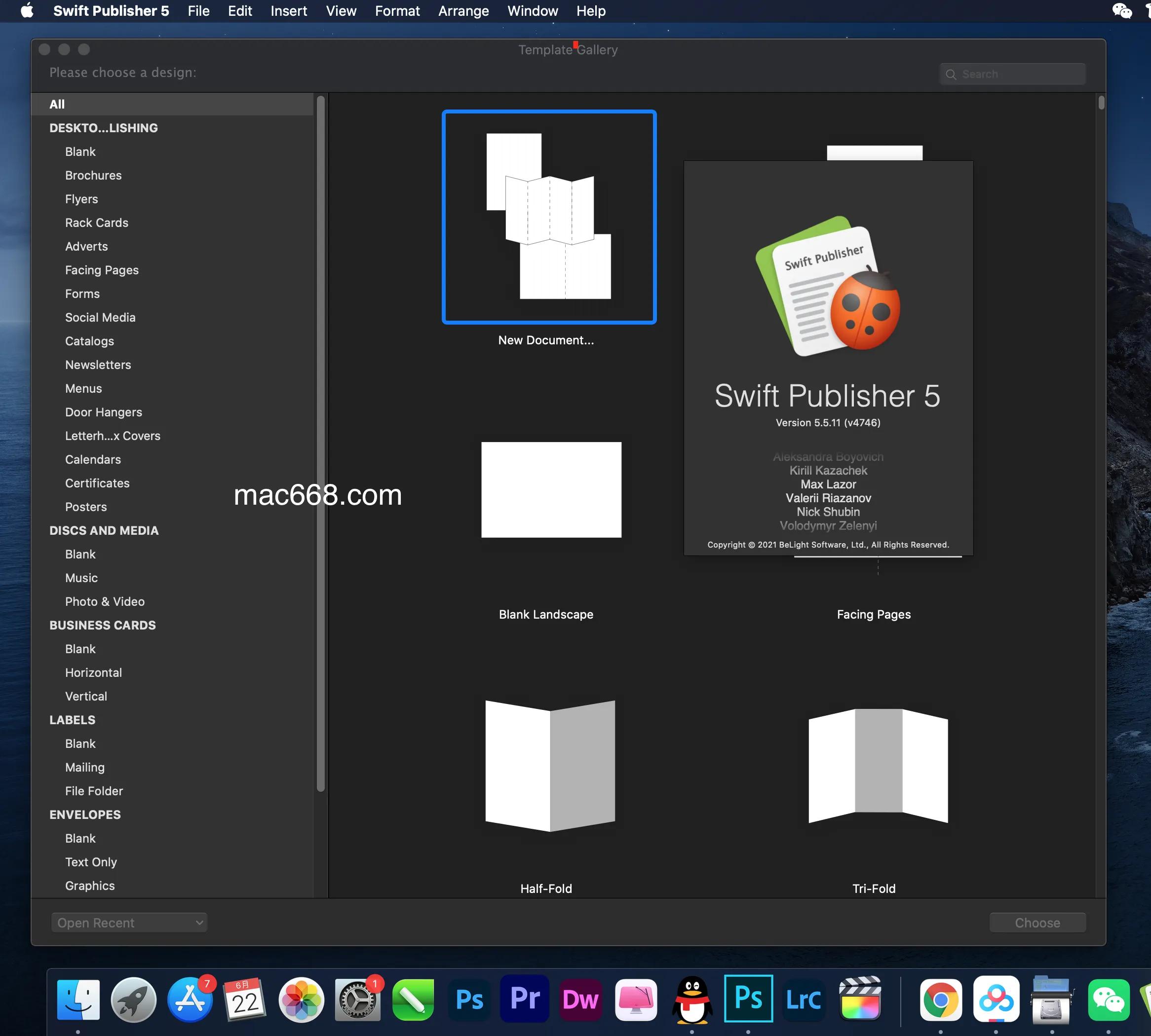
Task: Open the Finder icon in the Dock
Action: coord(78,999)
